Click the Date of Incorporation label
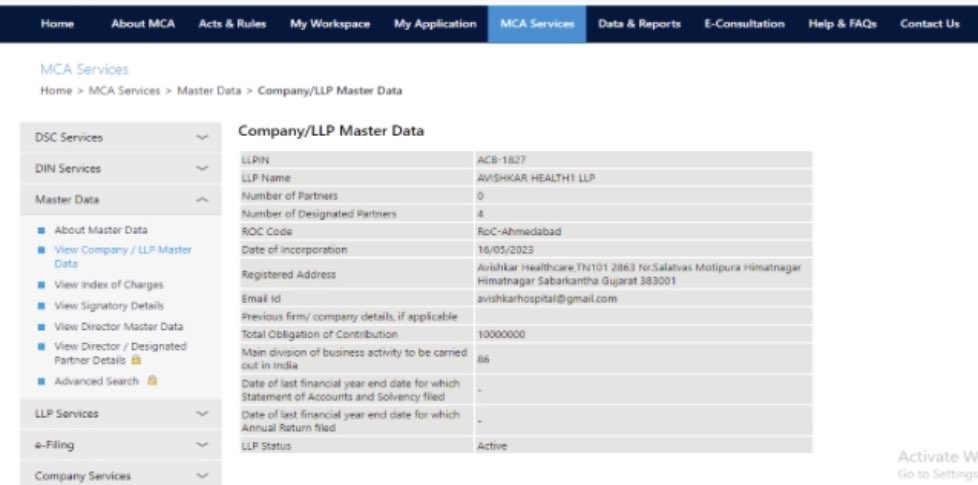 (294, 249)
